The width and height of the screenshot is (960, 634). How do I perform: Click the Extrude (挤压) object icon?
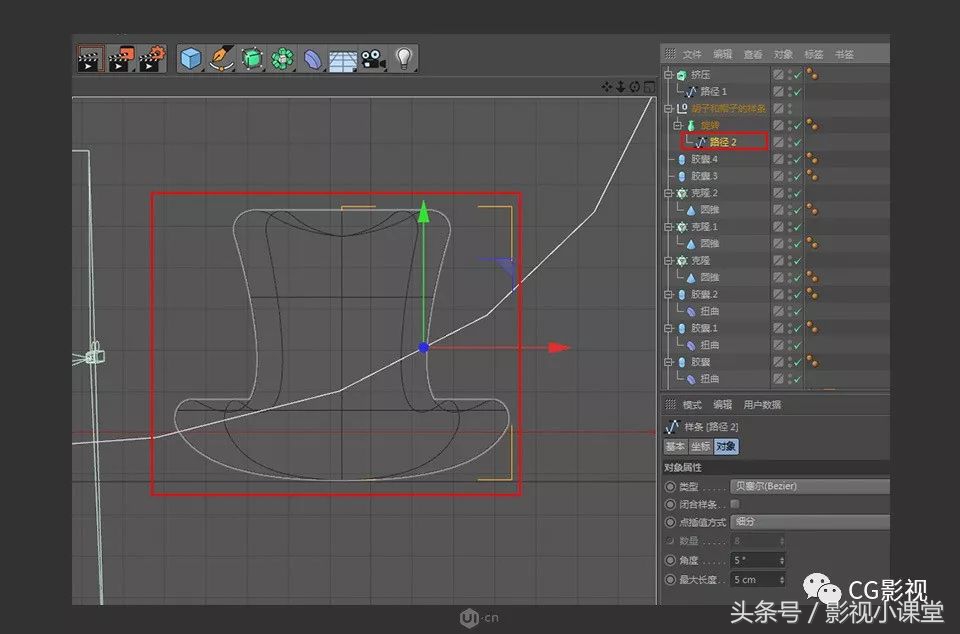pyautogui.click(x=680, y=75)
